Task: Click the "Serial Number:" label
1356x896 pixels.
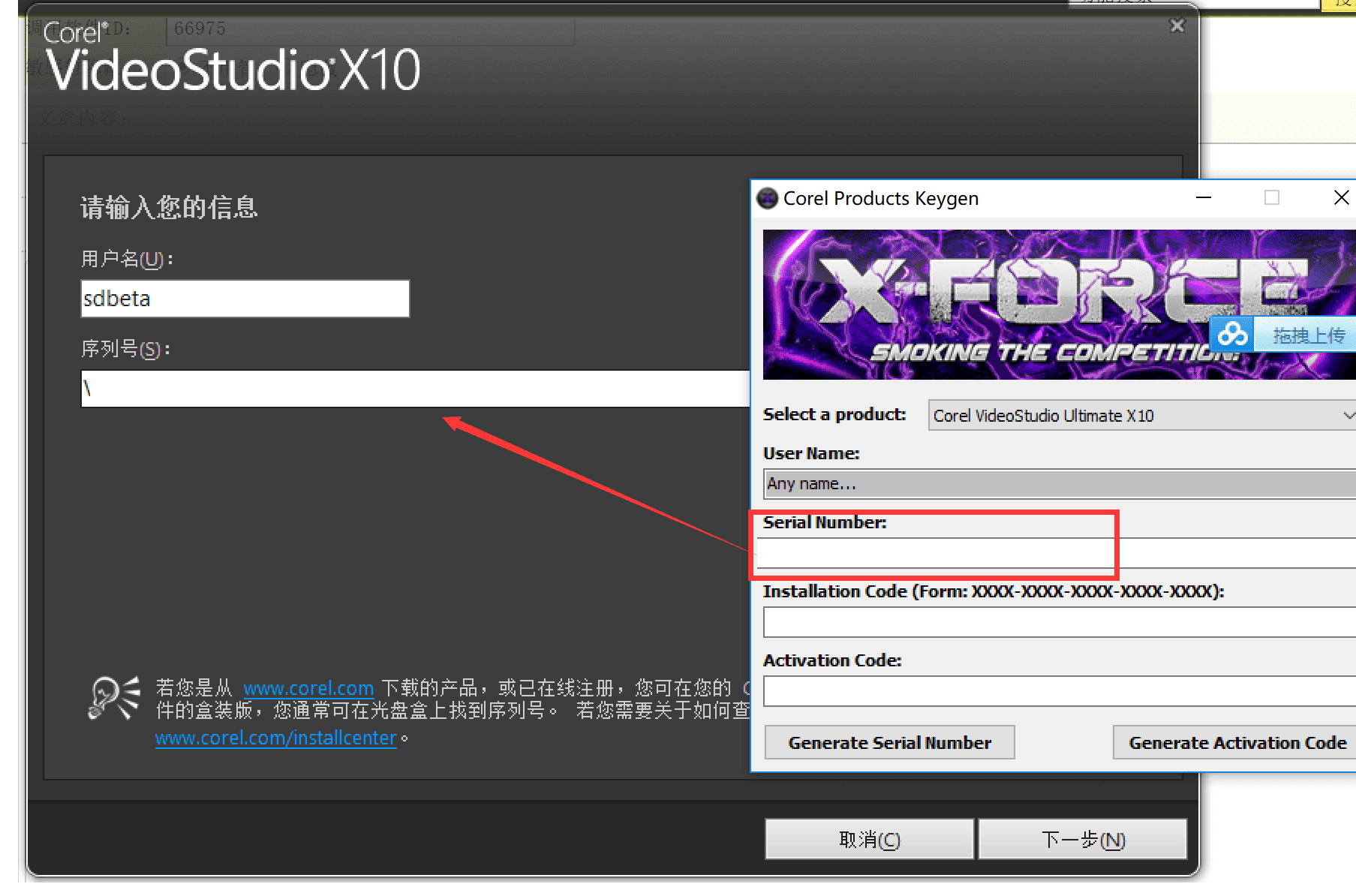Action: click(x=825, y=522)
